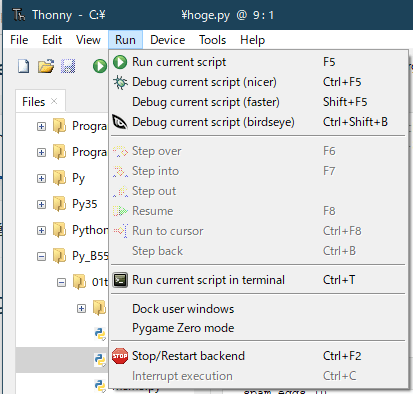413x394 pixels.
Task: Click the green Run toolbar button
Action: 100,66
